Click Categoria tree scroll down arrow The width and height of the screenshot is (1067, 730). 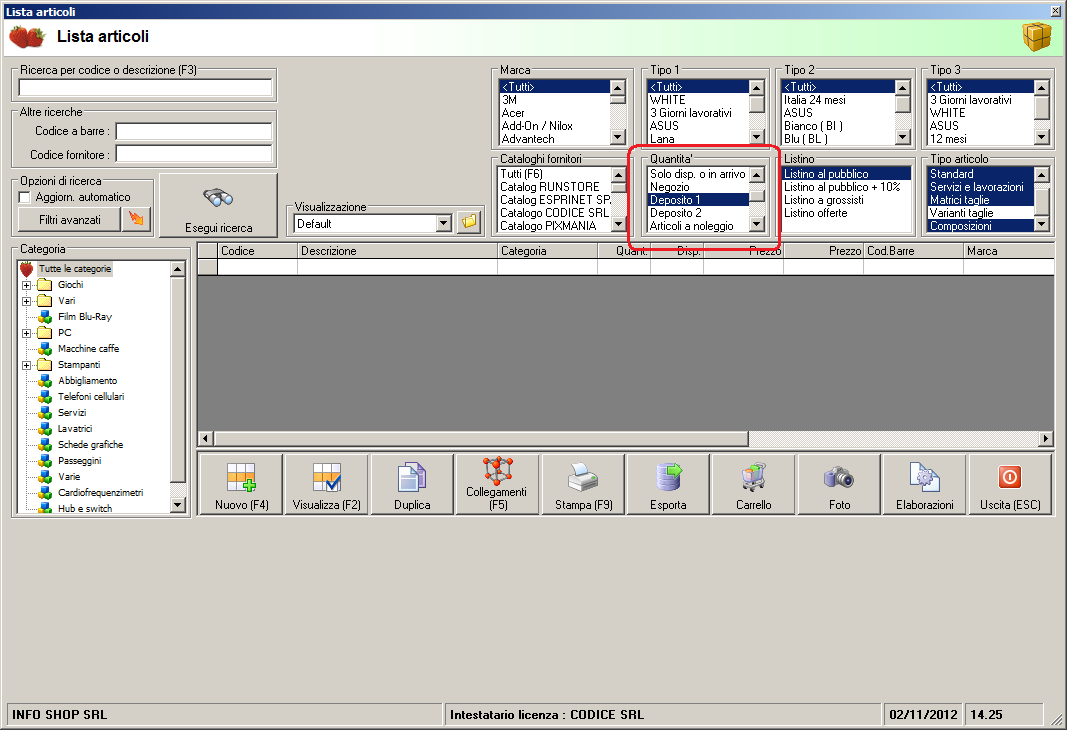tap(178, 505)
